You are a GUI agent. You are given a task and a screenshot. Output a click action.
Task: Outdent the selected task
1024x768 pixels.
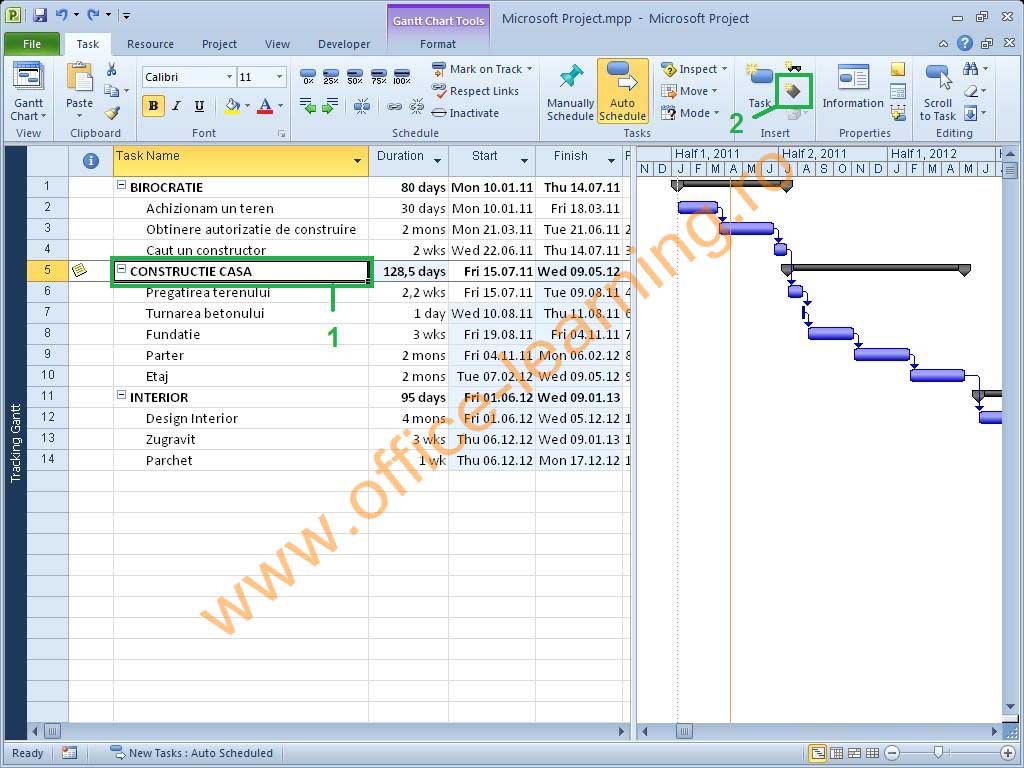tap(308, 105)
